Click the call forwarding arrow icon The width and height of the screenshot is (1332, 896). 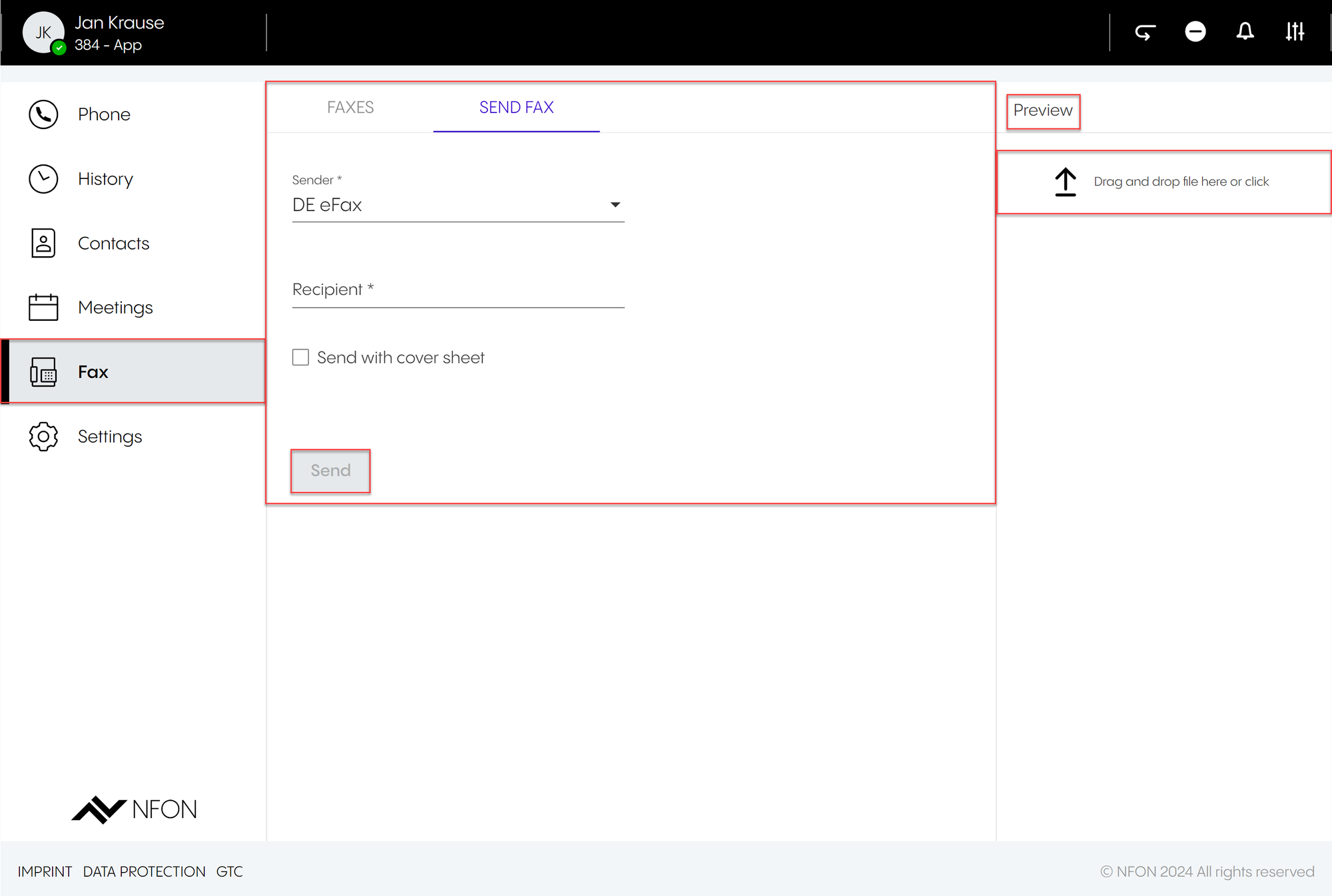click(x=1145, y=32)
